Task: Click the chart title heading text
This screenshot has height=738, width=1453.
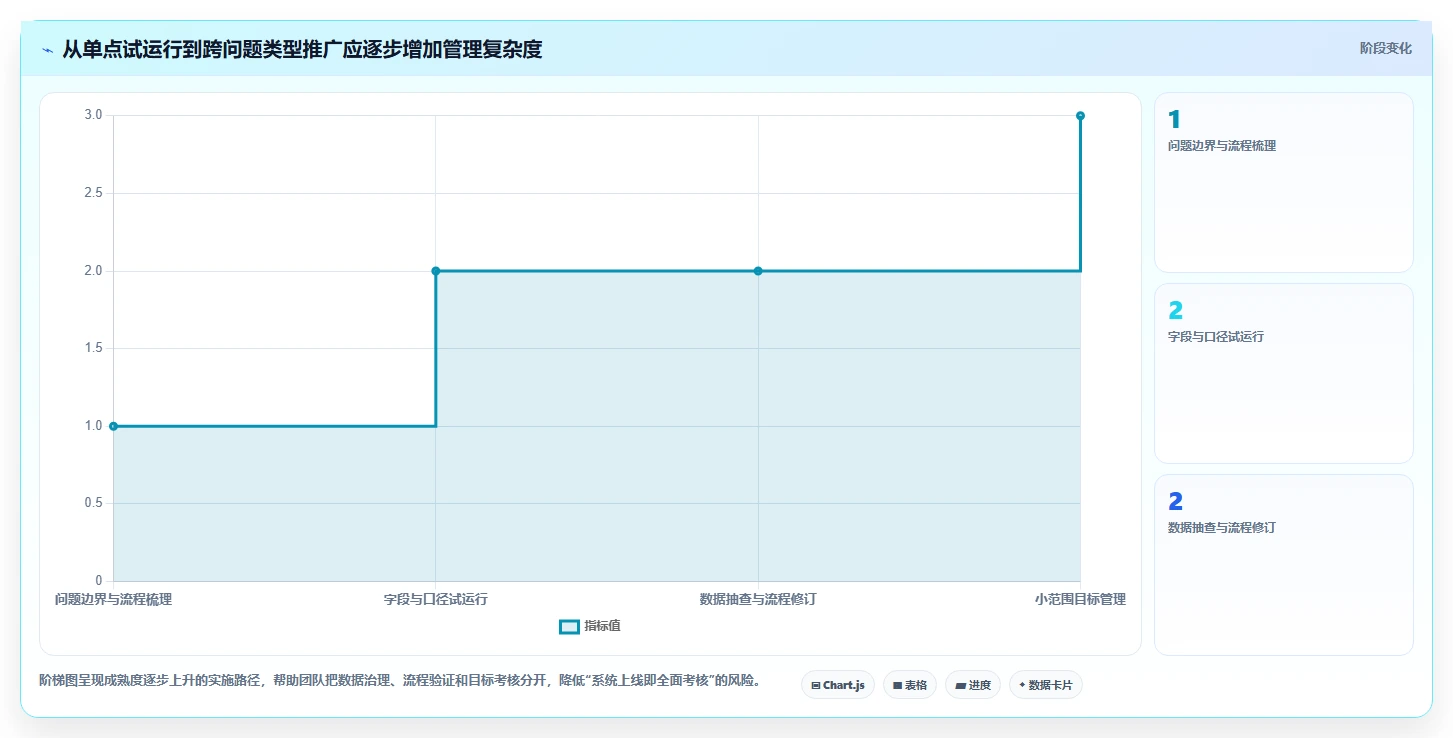Action: click(x=302, y=49)
